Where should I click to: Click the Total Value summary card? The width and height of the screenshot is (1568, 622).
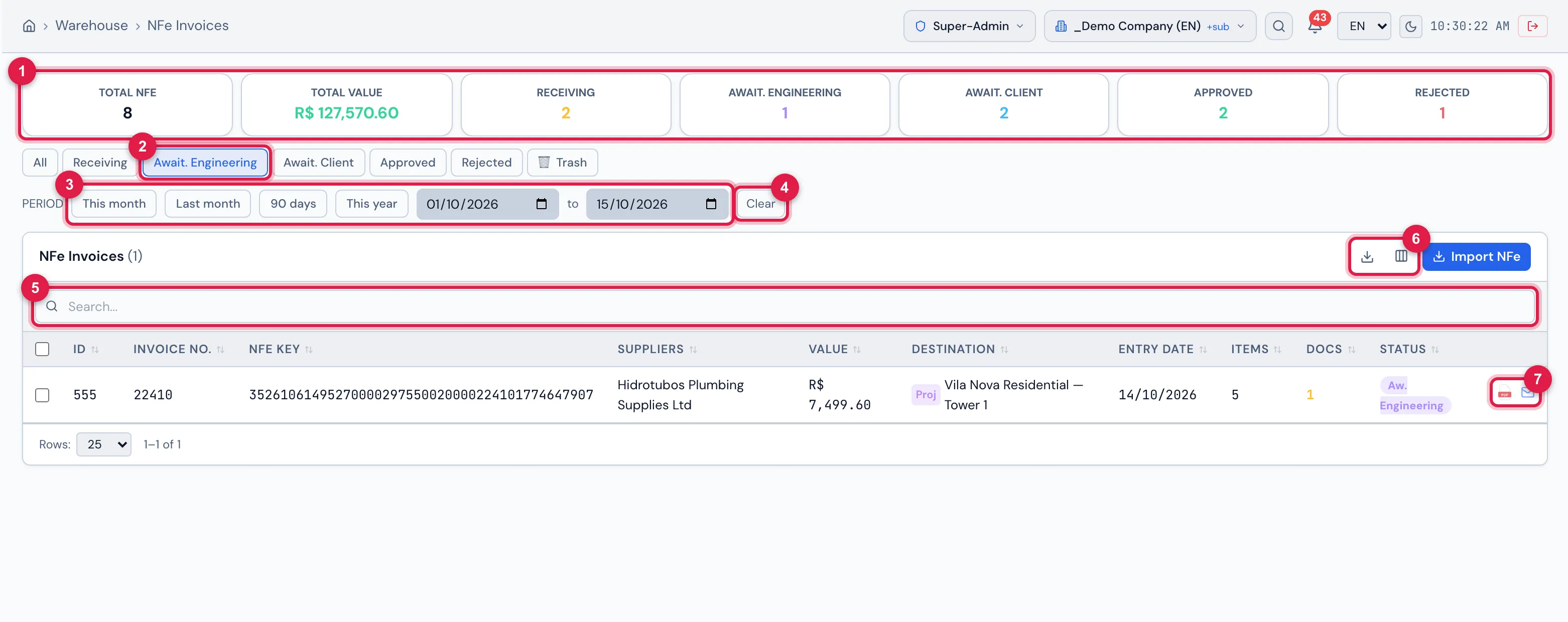(346, 104)
